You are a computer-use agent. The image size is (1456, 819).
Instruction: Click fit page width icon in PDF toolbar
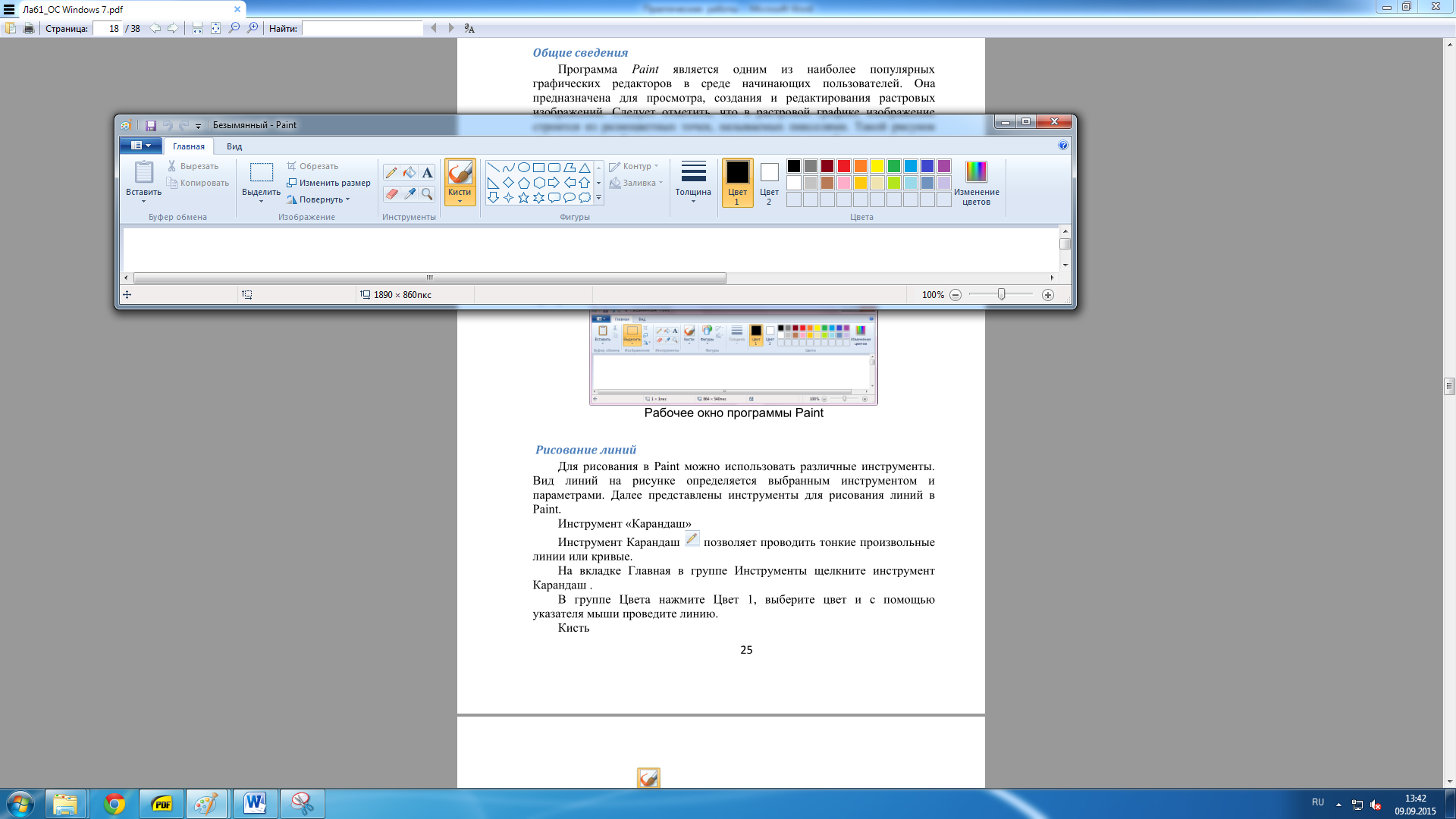(x=197, y=28)
